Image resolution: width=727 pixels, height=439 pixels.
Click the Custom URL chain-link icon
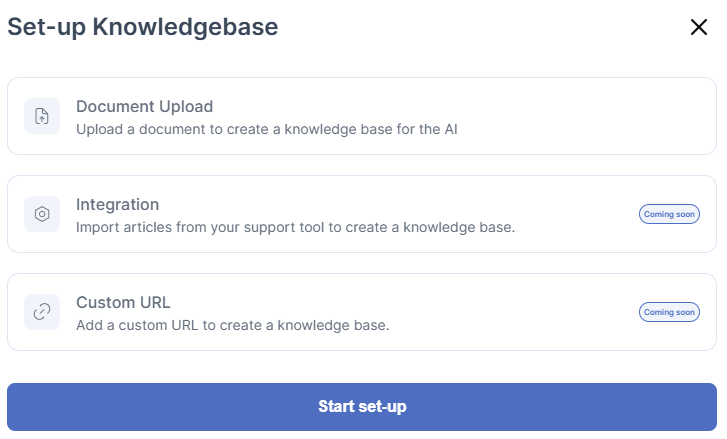coord(42,312)
